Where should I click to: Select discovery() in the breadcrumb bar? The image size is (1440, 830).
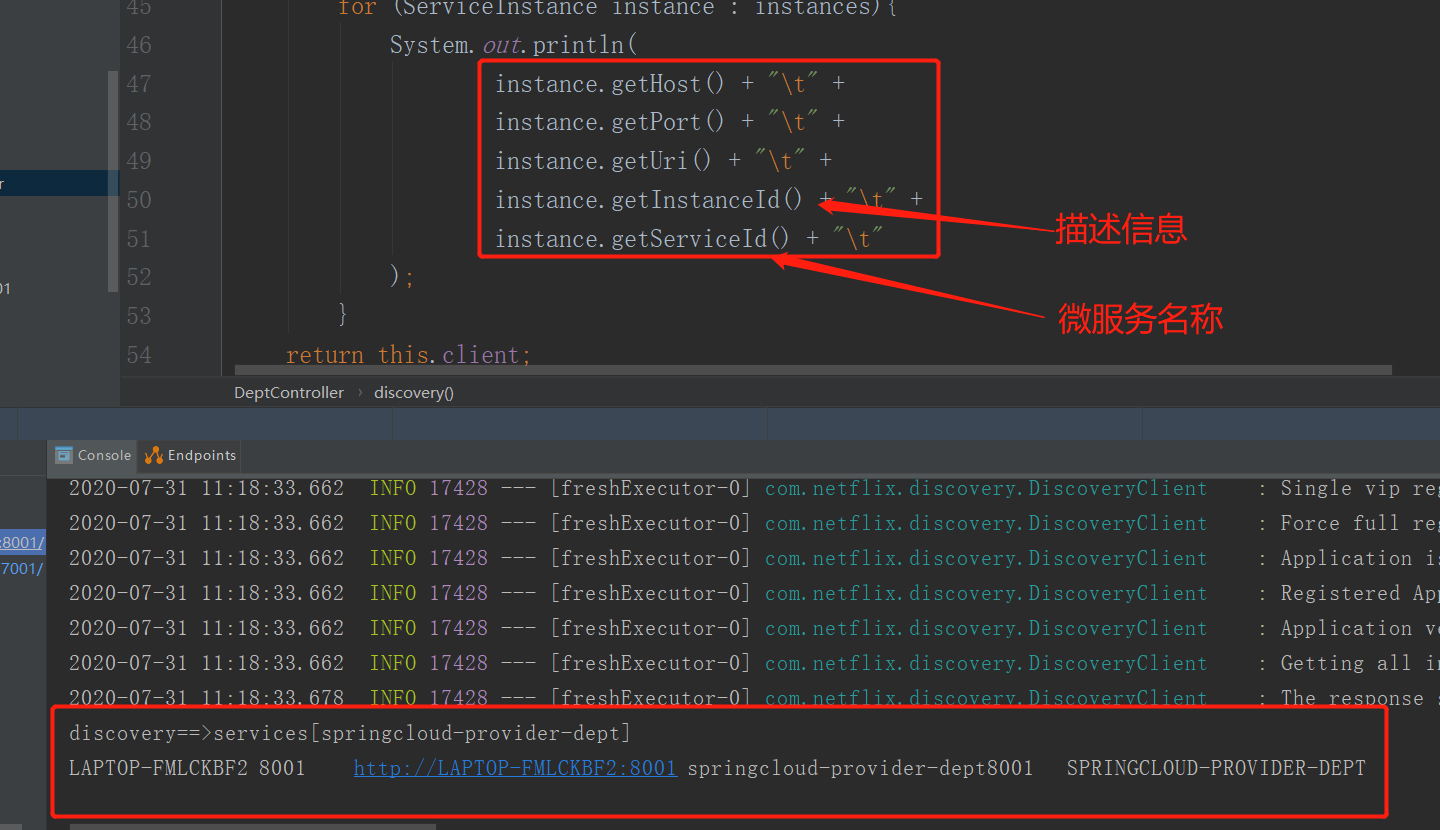click(x=413, y=393)
